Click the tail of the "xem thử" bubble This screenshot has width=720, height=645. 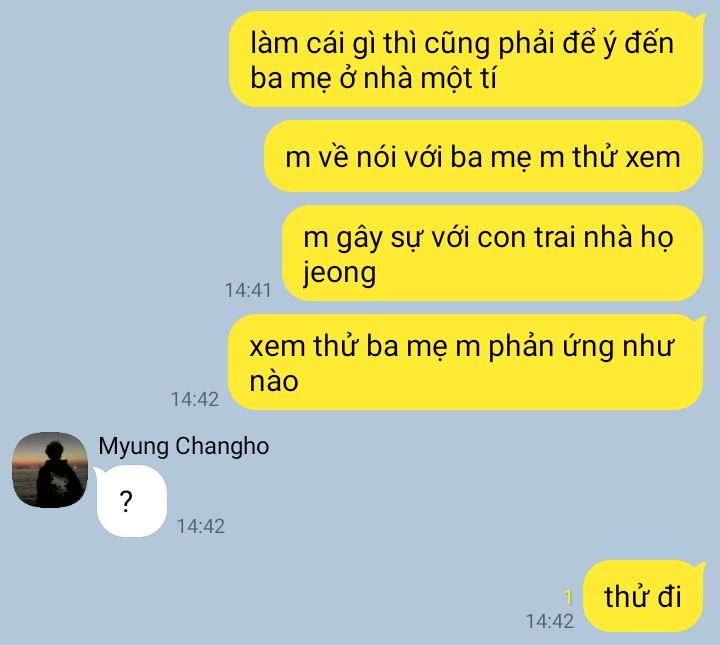pyautogui.click(x=700, y=321)
